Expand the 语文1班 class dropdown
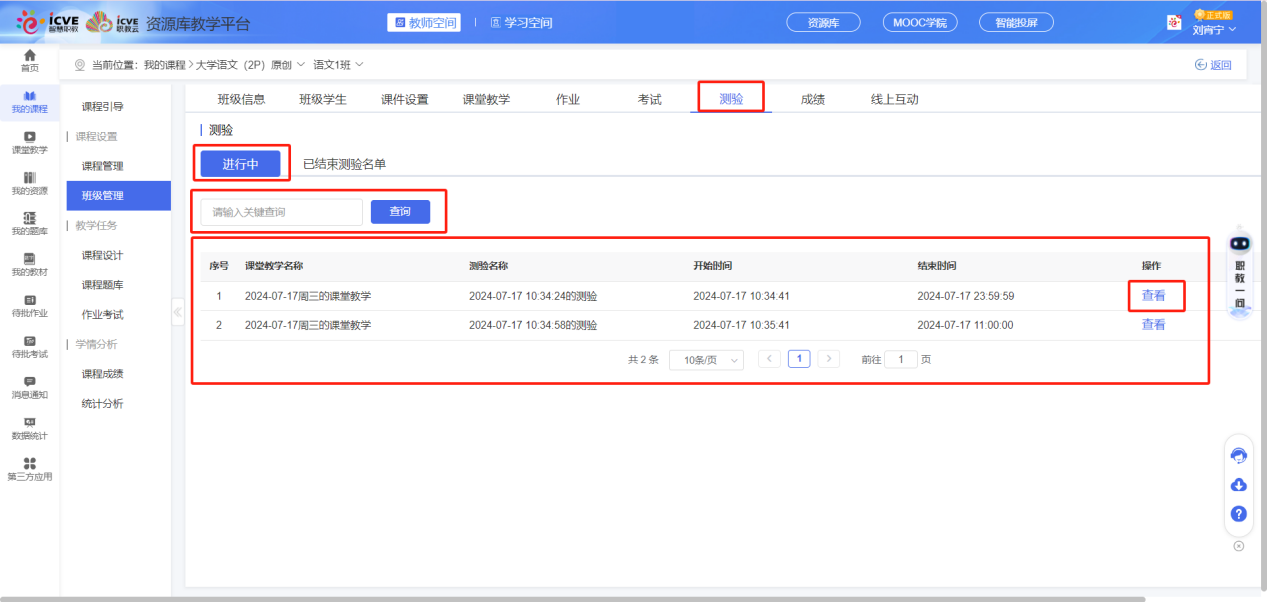 (338, 65)
